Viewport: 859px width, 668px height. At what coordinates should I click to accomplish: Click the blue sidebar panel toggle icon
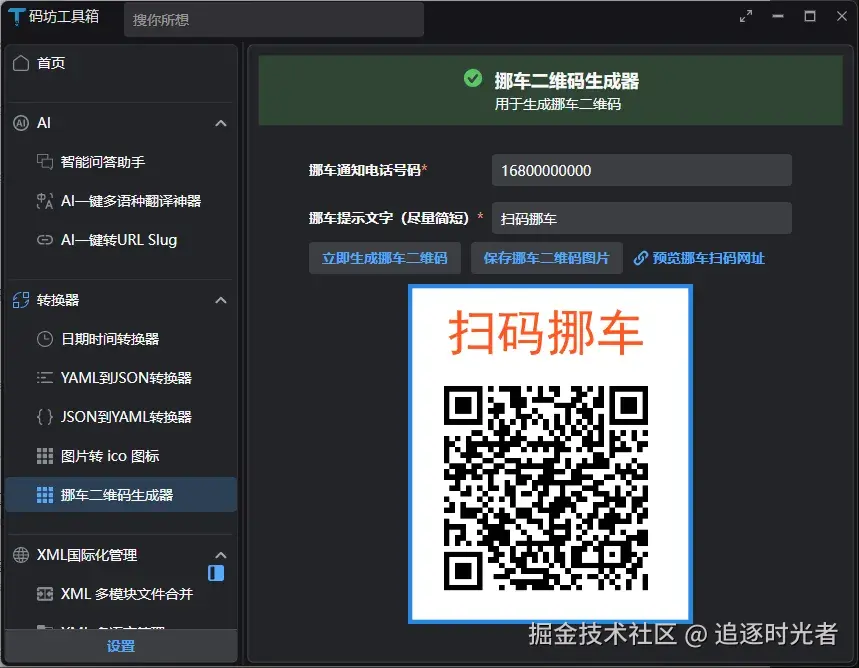click(216, 573)
